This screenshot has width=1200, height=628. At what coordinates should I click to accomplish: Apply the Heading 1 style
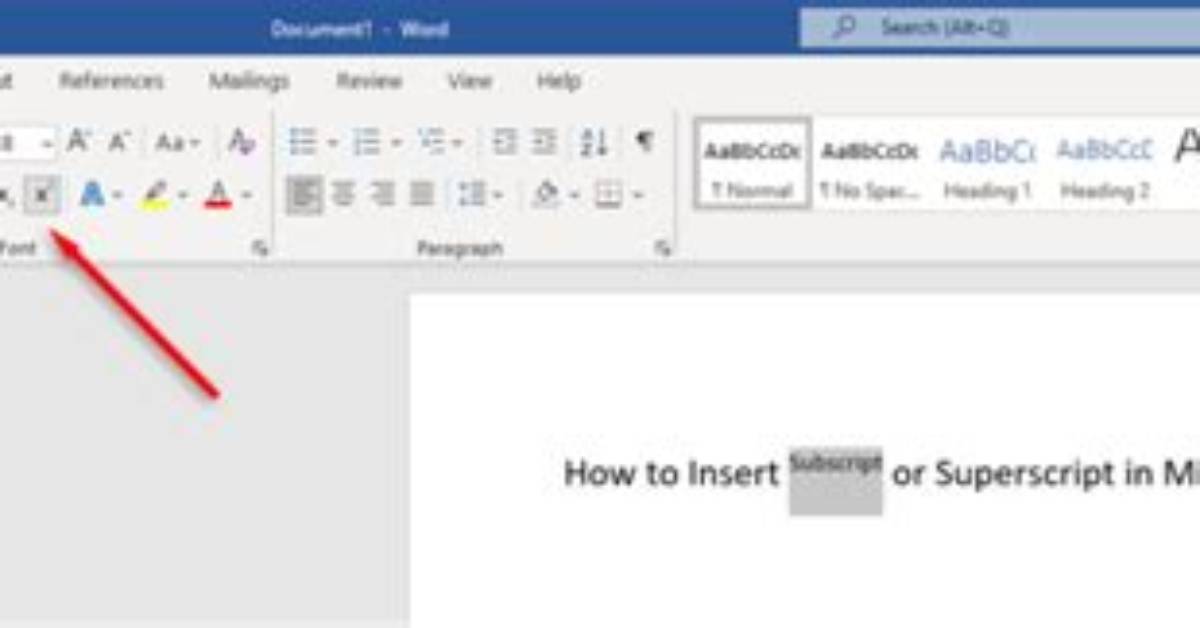click(987, 163)
